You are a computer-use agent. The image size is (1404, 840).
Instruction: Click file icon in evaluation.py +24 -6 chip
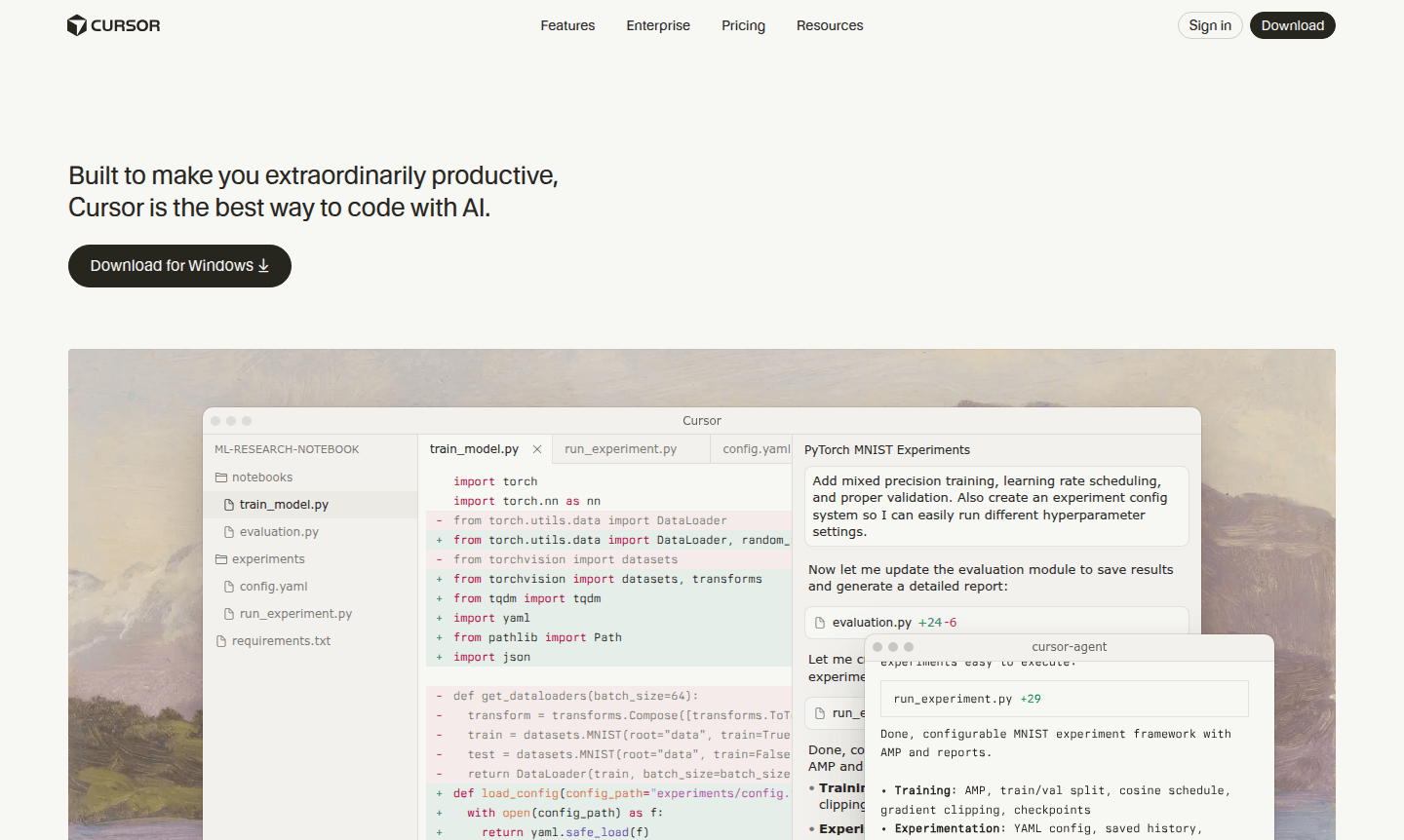[x=820, y=623]
